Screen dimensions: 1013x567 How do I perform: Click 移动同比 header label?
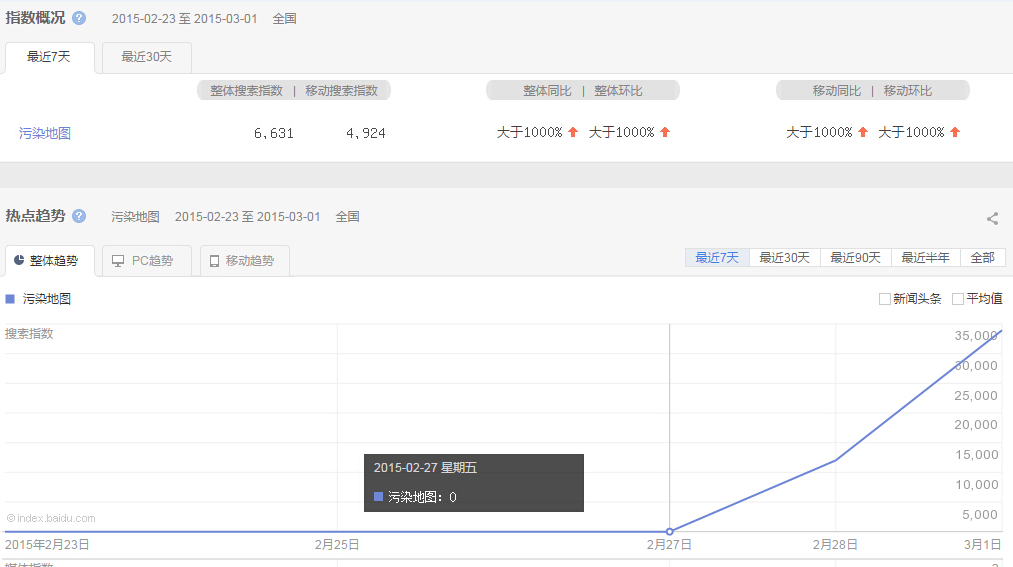[837, 90]
